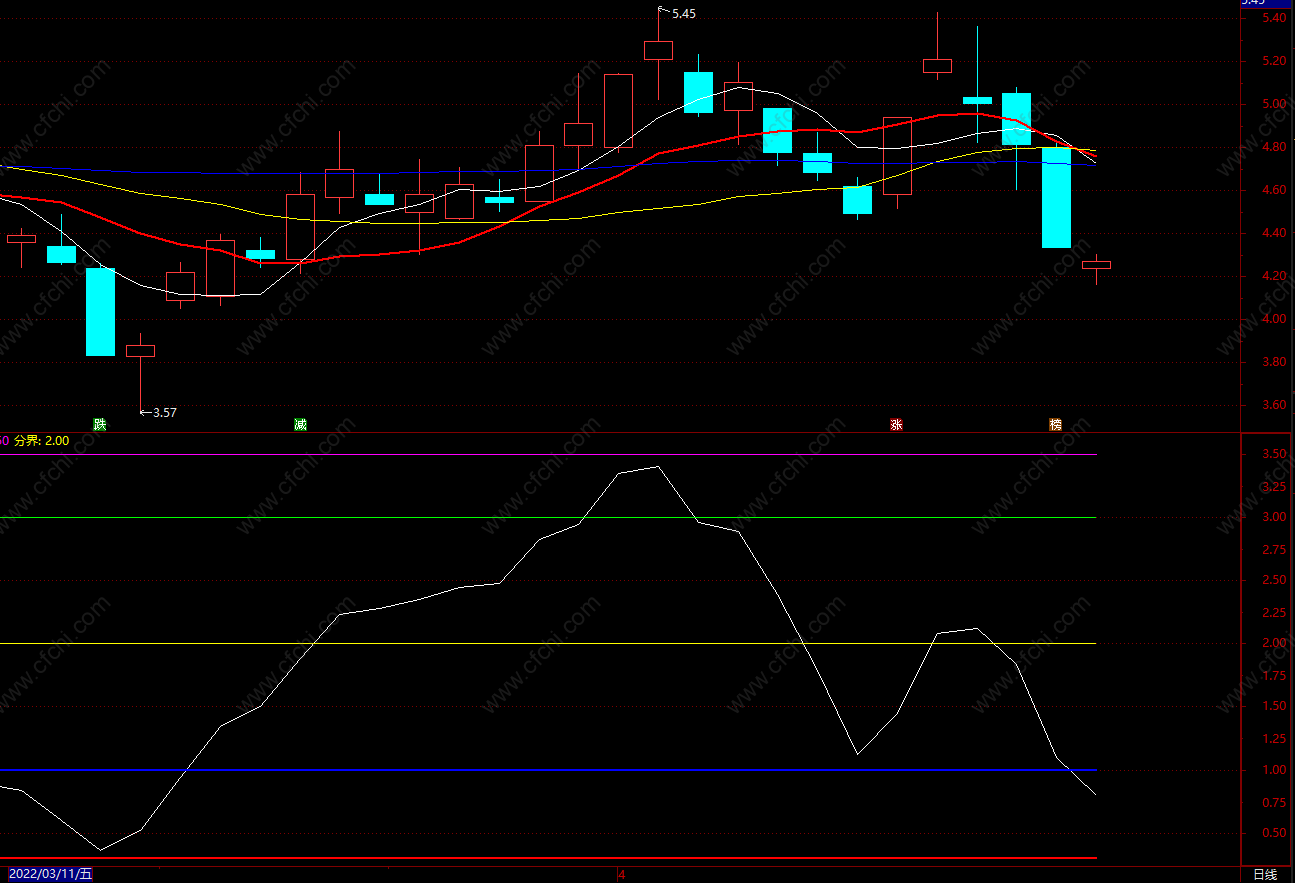
Task: Click the green 减 event marker
Action: [300, 424]
